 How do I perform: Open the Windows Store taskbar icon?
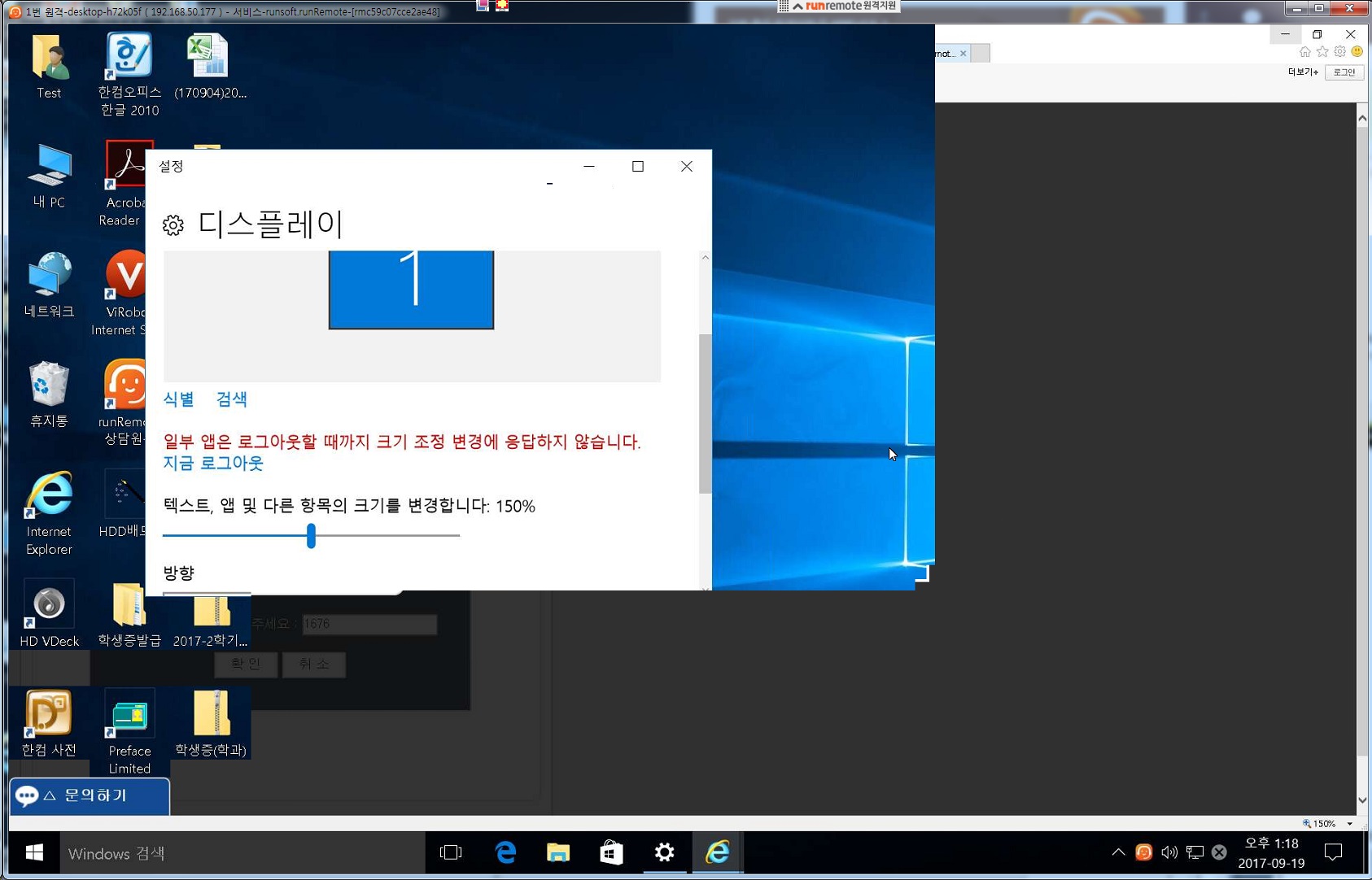pyautogui.click(x=611, y=852)
